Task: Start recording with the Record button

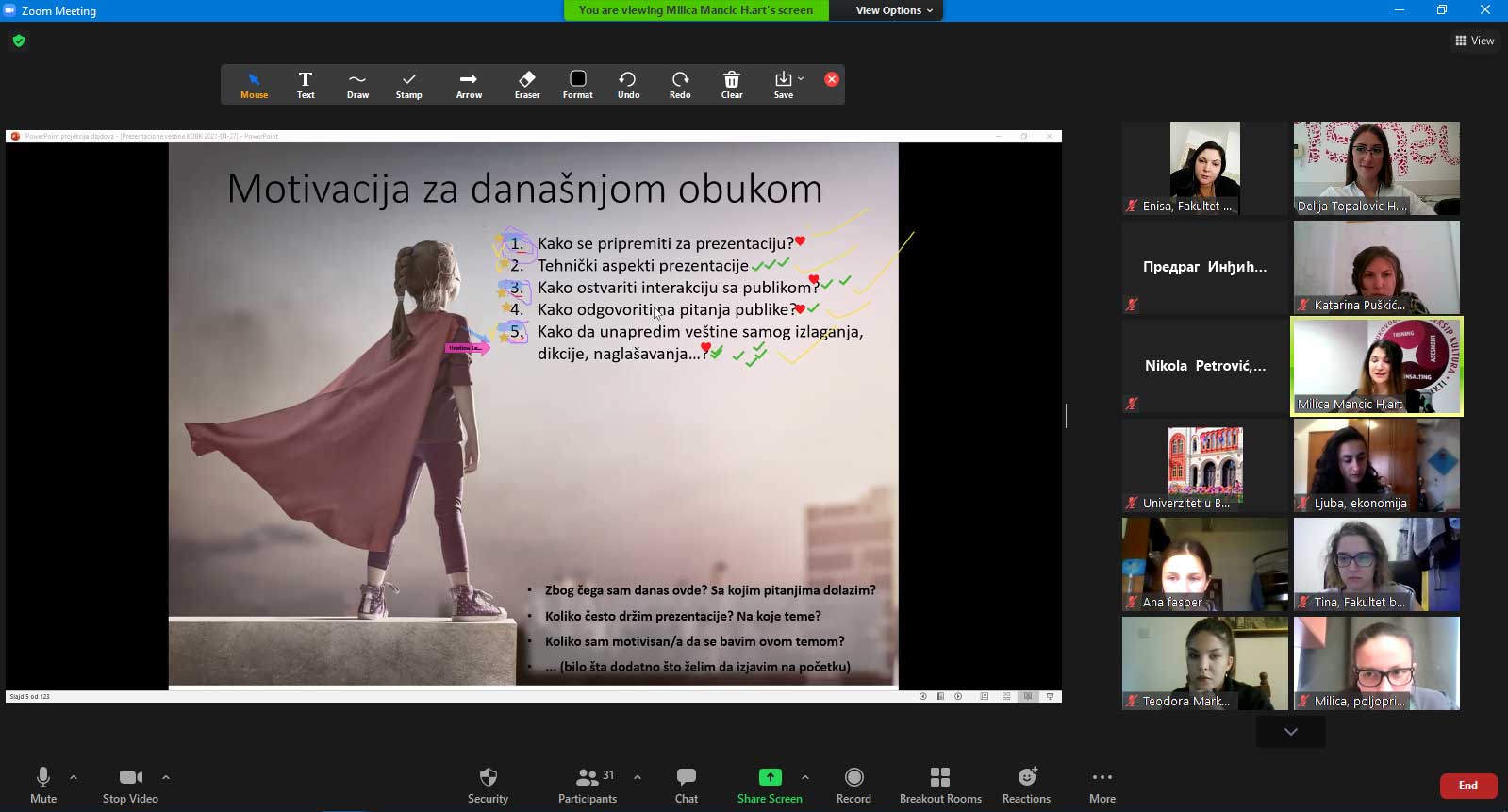Action: pos(853,785)
